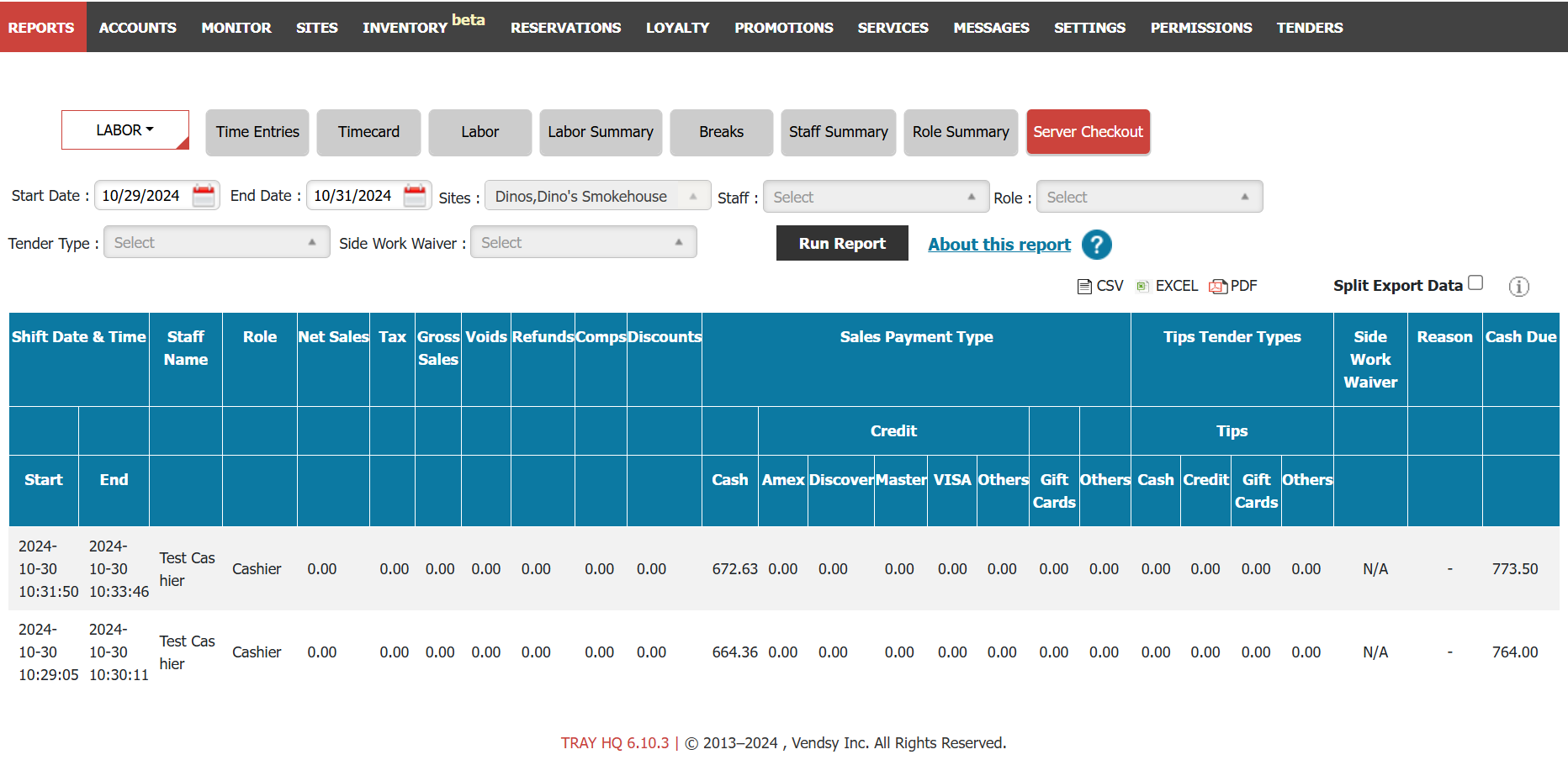Open the Tender Type dropdown
The width and height of the screenshot is (1568, 760).
216,242
